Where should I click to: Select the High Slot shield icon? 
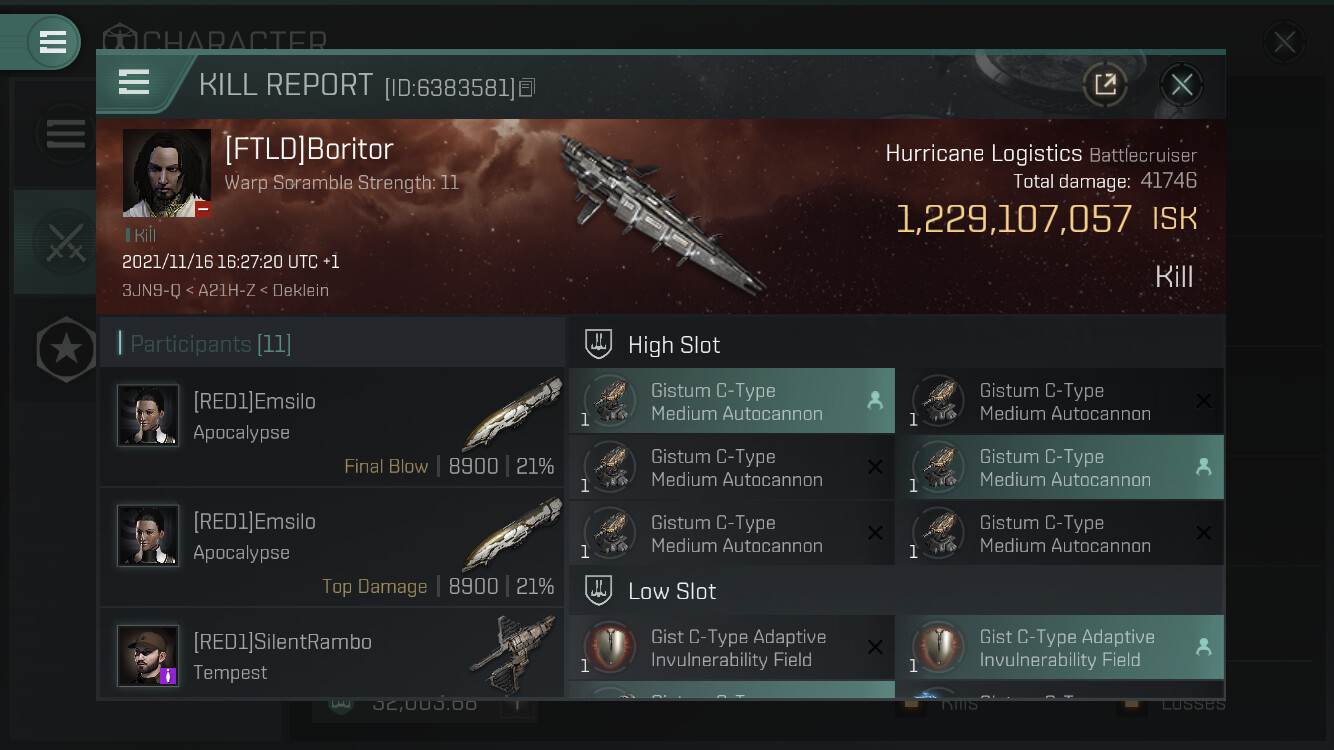598,344
